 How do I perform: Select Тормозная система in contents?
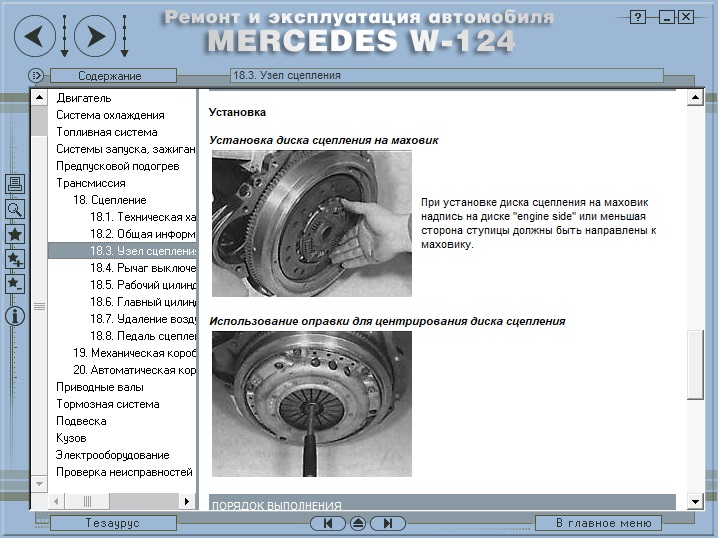coord(108,404)
